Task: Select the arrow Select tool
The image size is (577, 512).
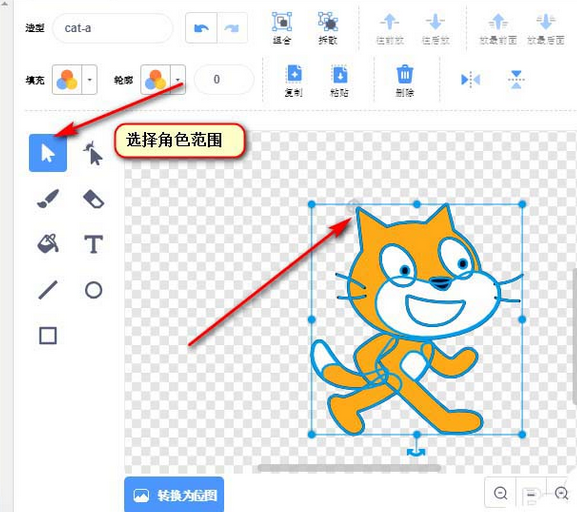Action: coord(48,153)
